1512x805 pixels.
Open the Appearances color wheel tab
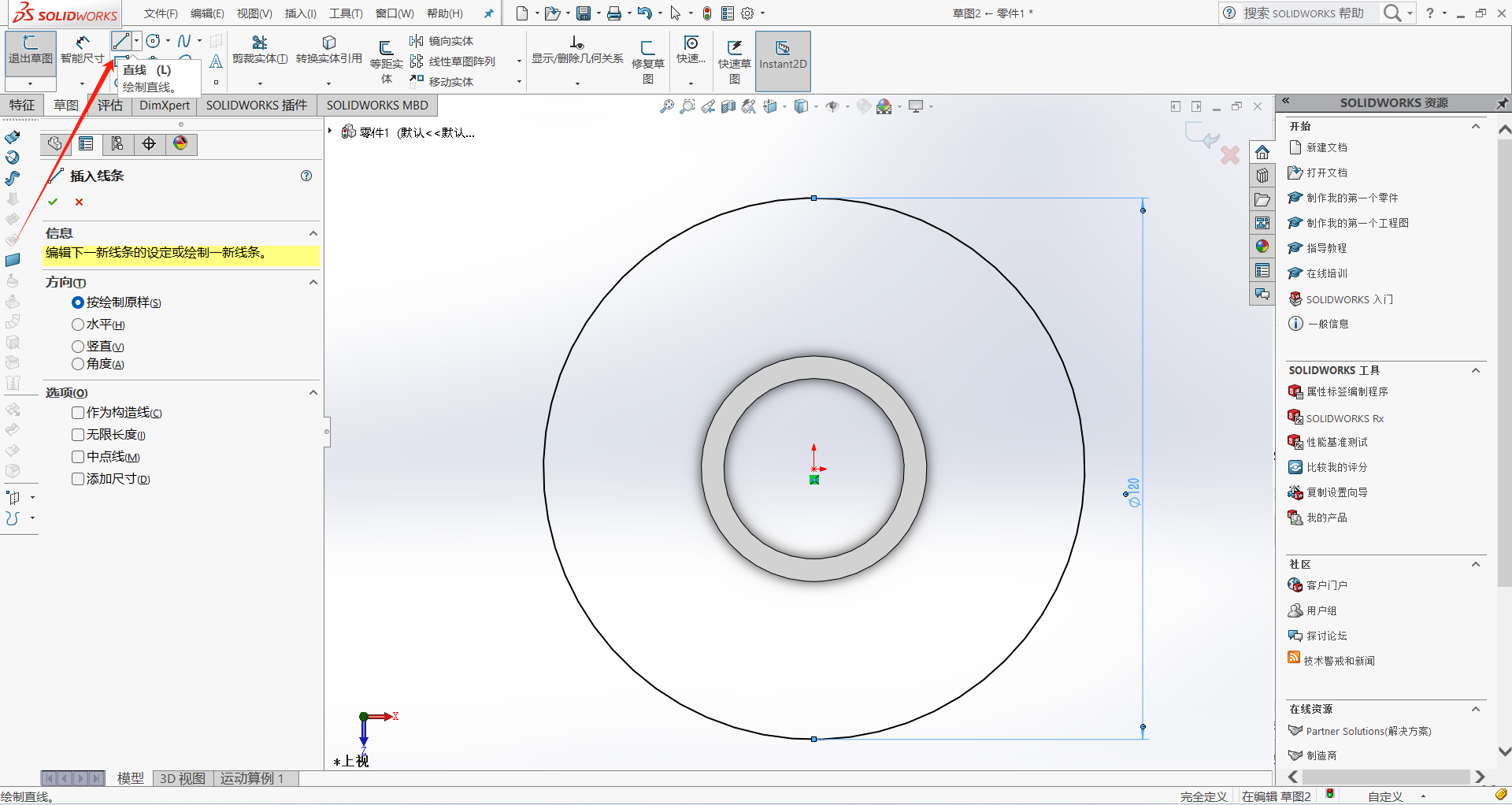[180, 143]
